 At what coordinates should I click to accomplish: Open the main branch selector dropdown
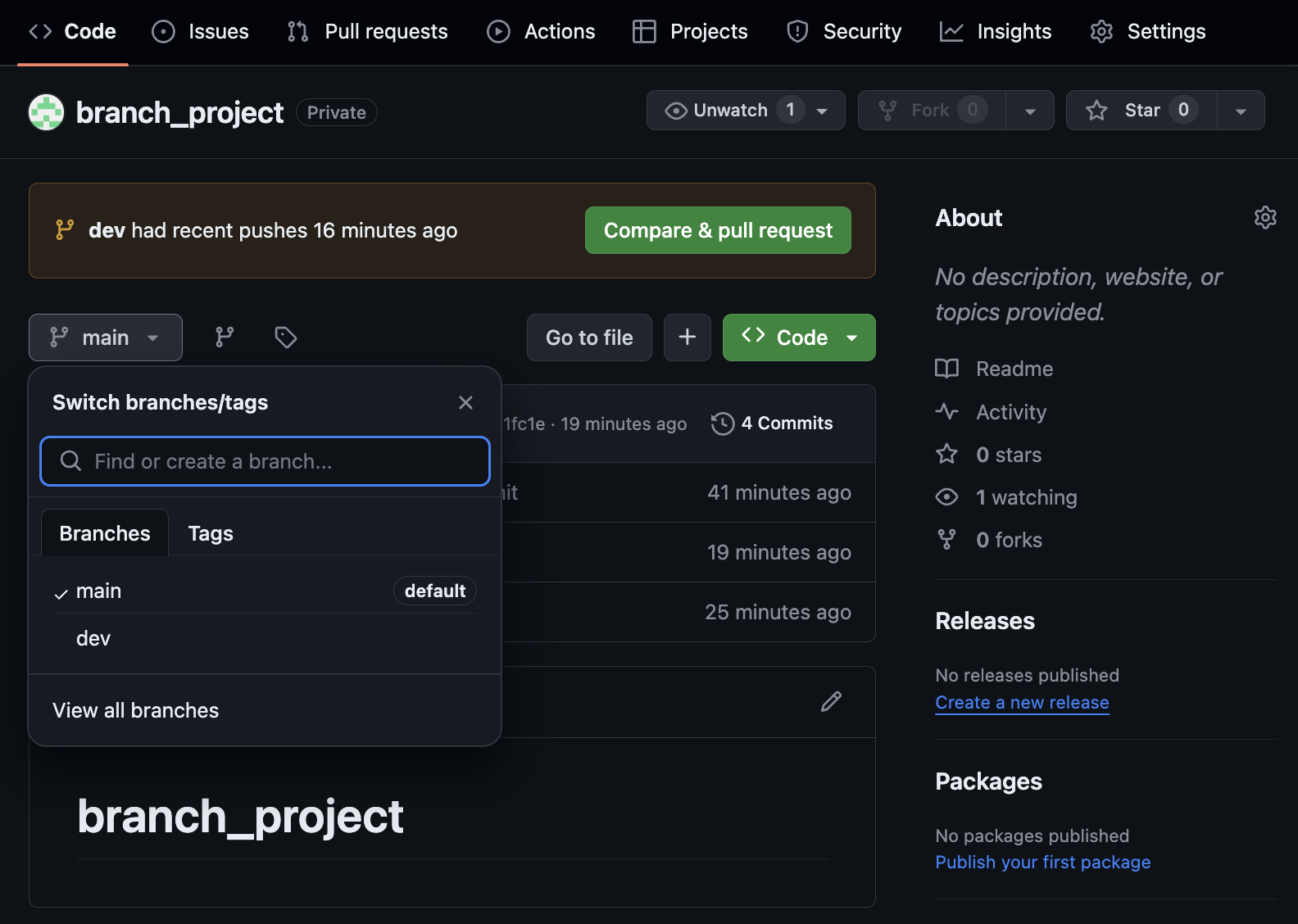106,337
